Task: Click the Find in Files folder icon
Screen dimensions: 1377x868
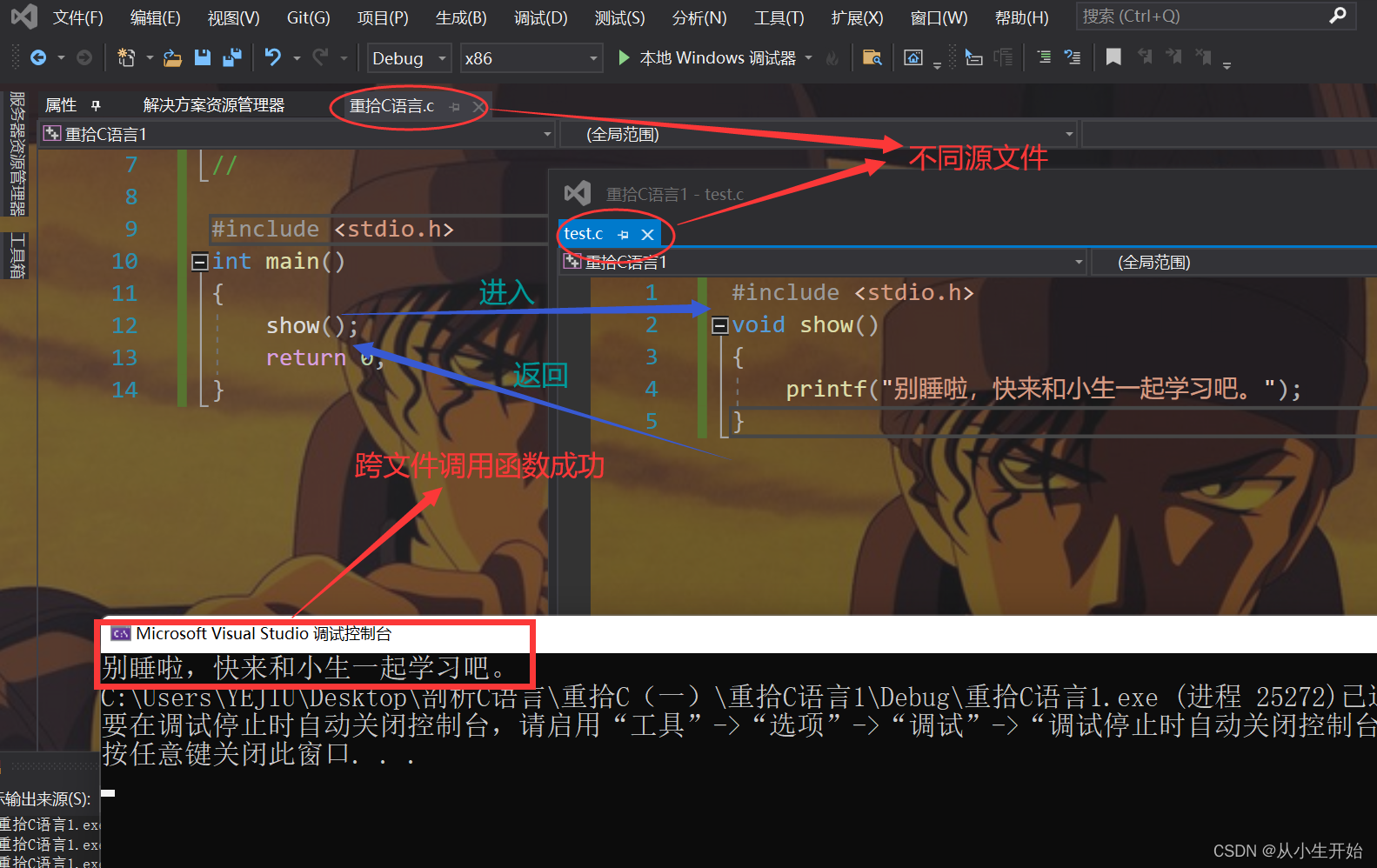Action: [872, 57]
